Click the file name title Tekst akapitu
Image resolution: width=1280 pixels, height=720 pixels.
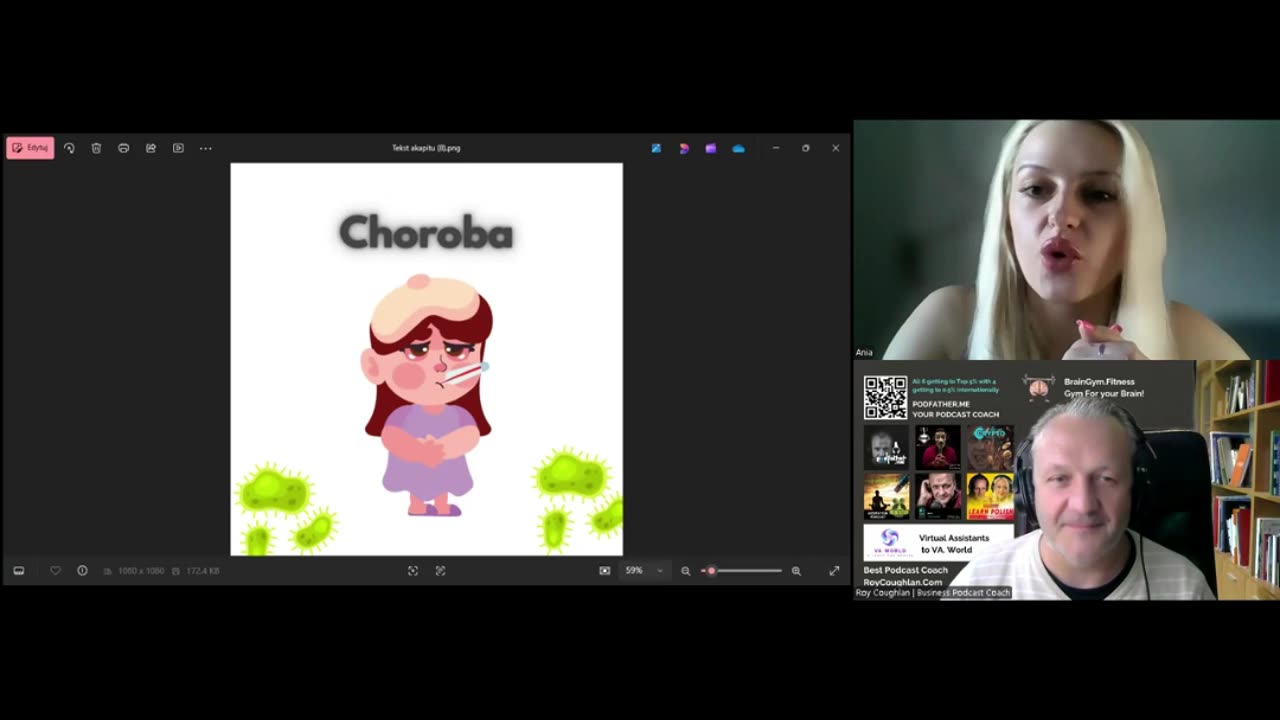pyautogui.click(x=426, y=148)
